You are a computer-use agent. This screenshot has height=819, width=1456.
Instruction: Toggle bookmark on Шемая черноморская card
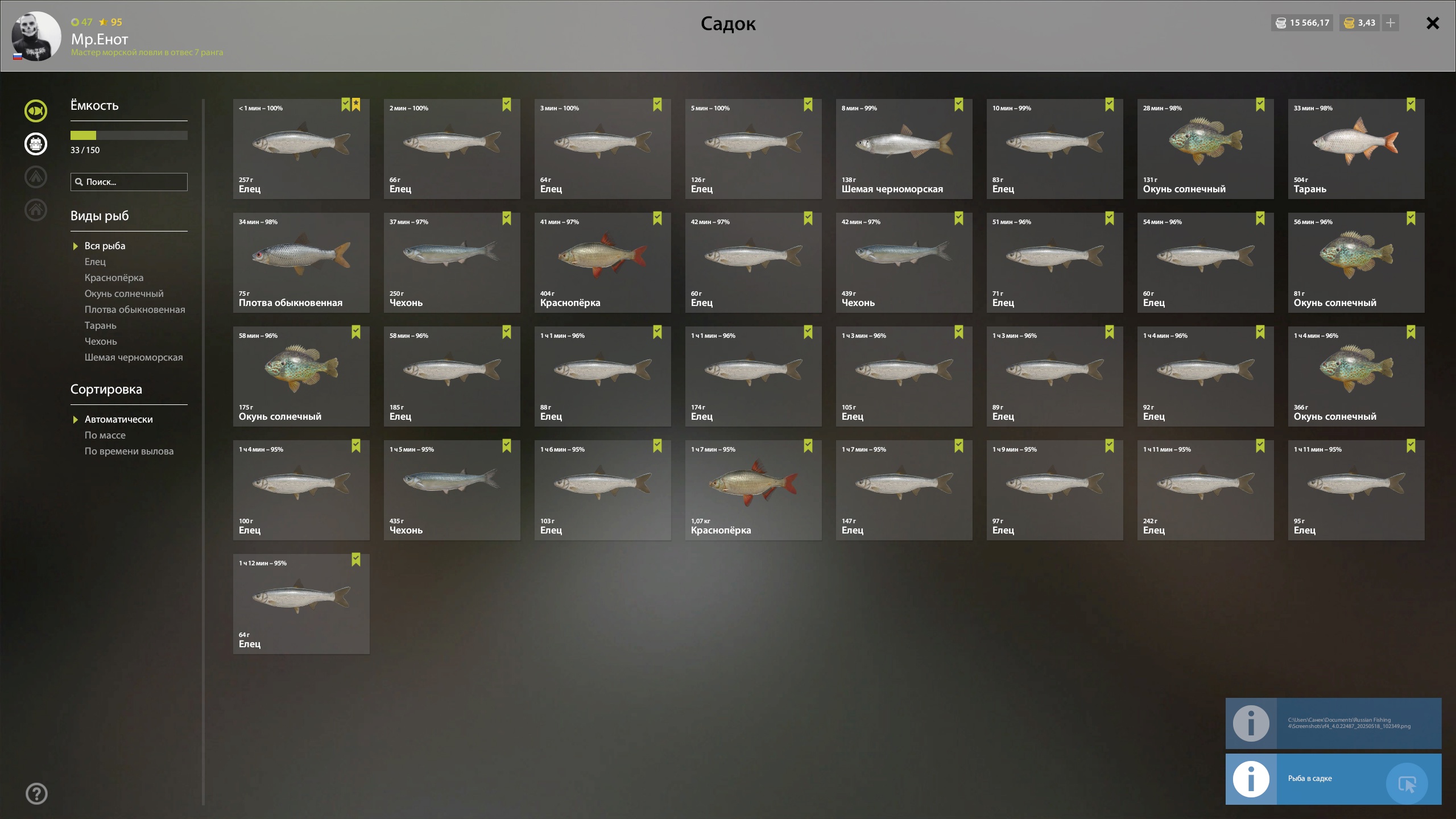tap(959, 105)
